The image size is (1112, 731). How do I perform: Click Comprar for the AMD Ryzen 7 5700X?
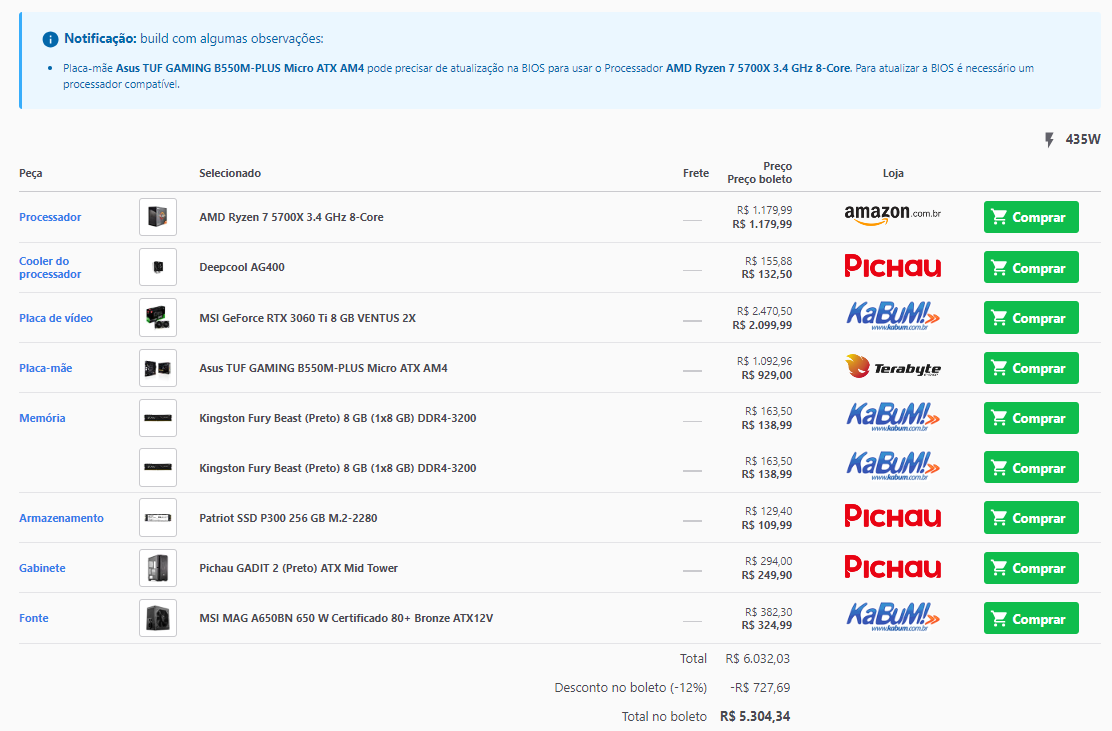coord(1031,217)
